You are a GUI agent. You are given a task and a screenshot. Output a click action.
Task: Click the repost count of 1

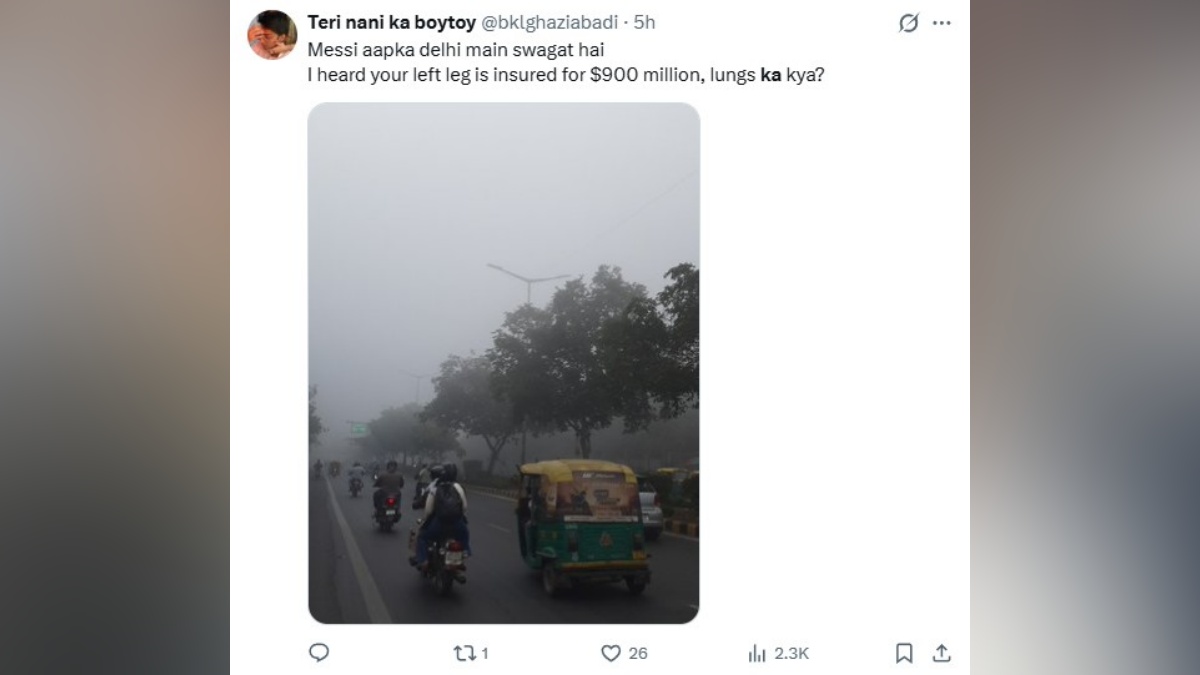click(482, 652)
